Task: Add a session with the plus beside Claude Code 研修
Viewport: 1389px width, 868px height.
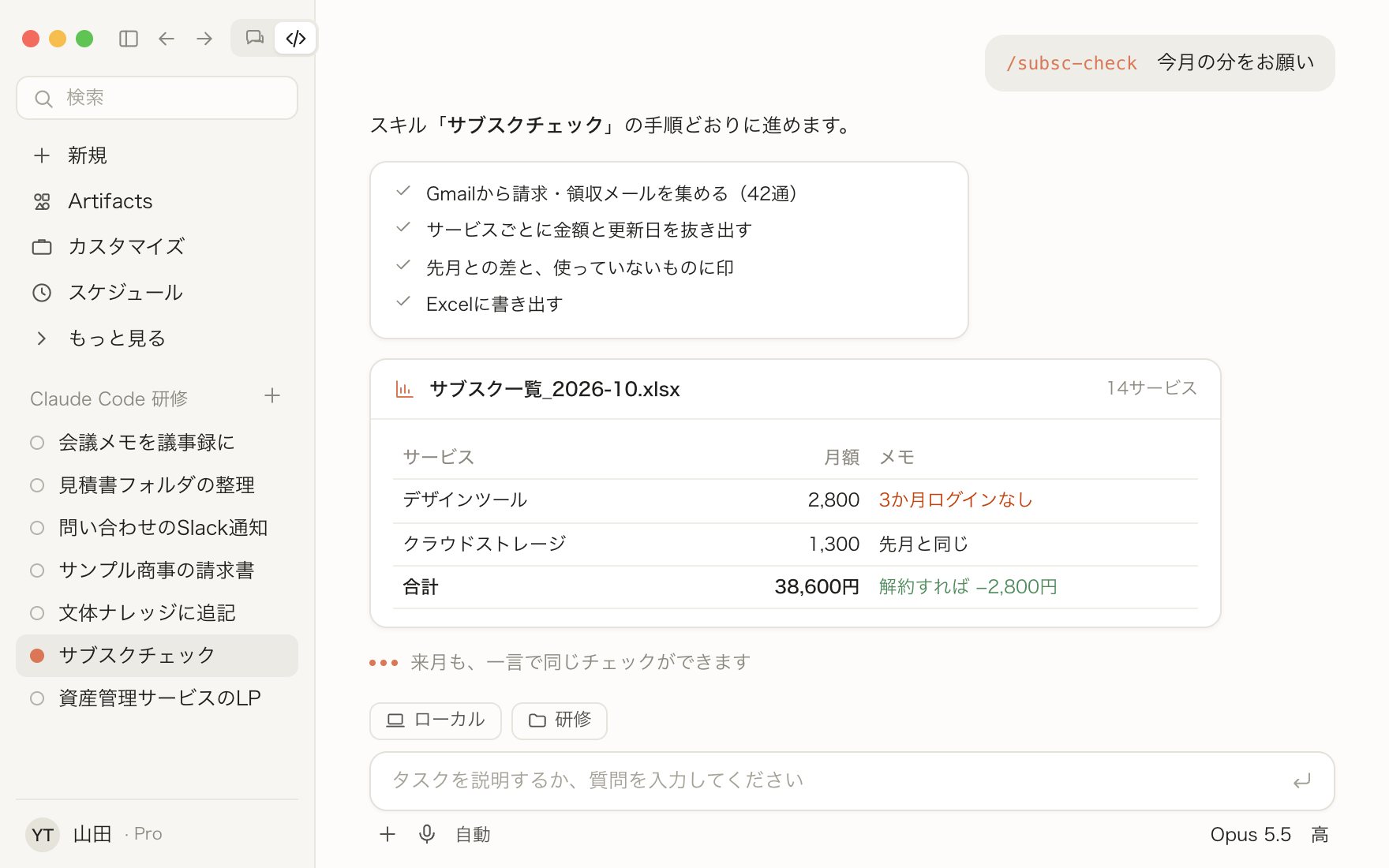Action: 272,396
